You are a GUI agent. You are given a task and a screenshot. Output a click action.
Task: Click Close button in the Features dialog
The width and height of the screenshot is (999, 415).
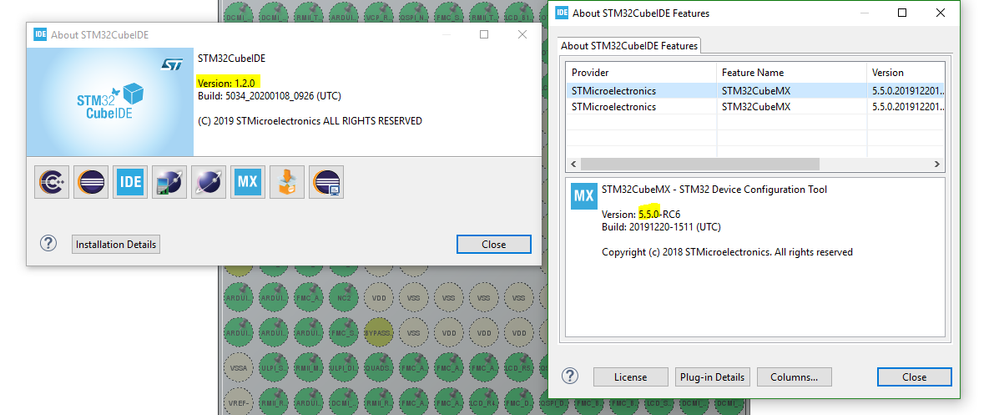(914, 377)
